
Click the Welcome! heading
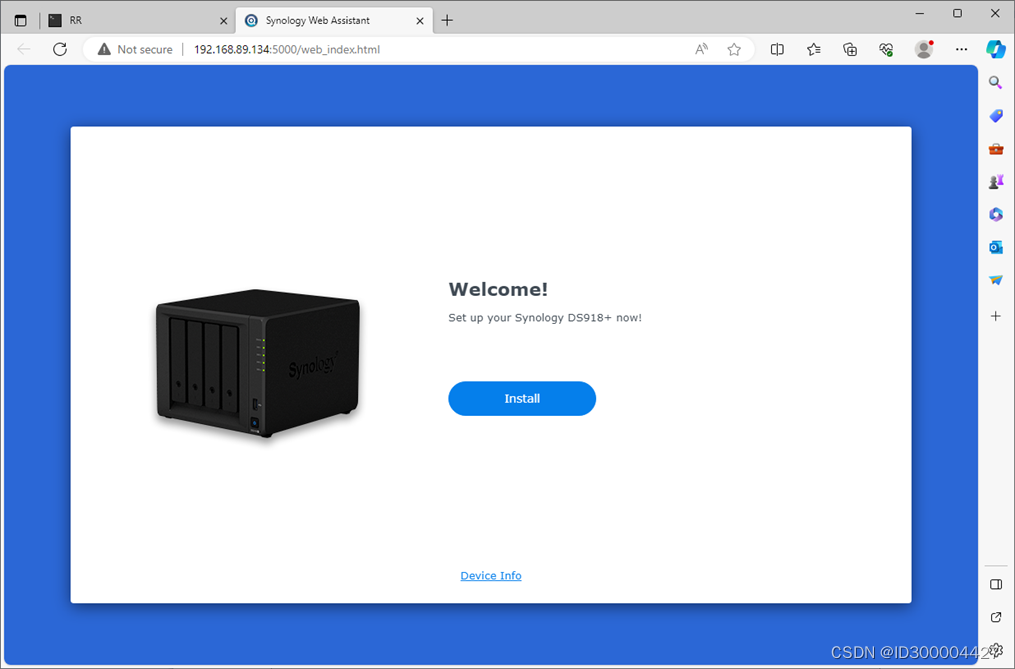click(x=498, y=289)
